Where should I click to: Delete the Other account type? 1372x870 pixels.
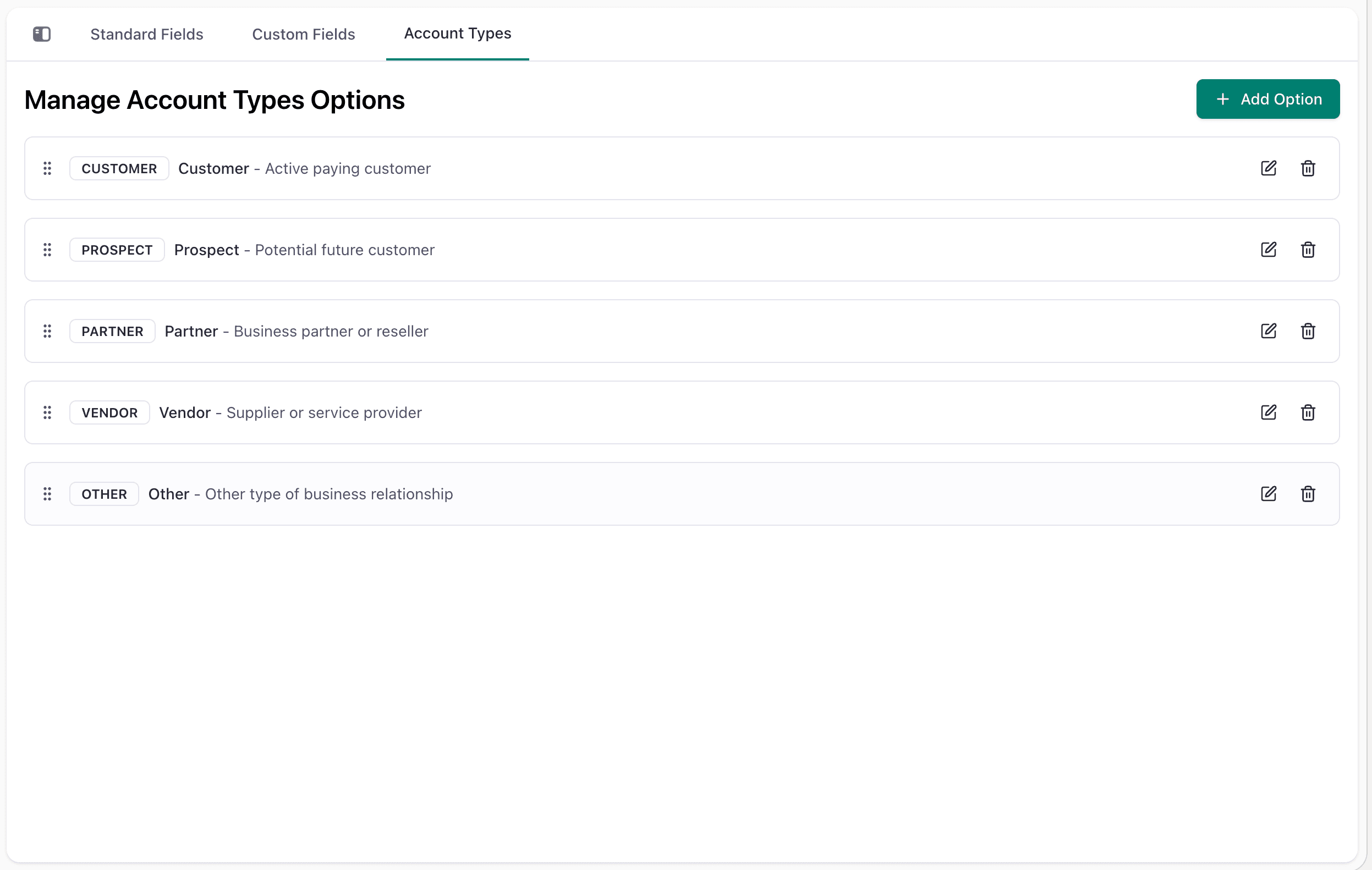(x=1308, y=494)
